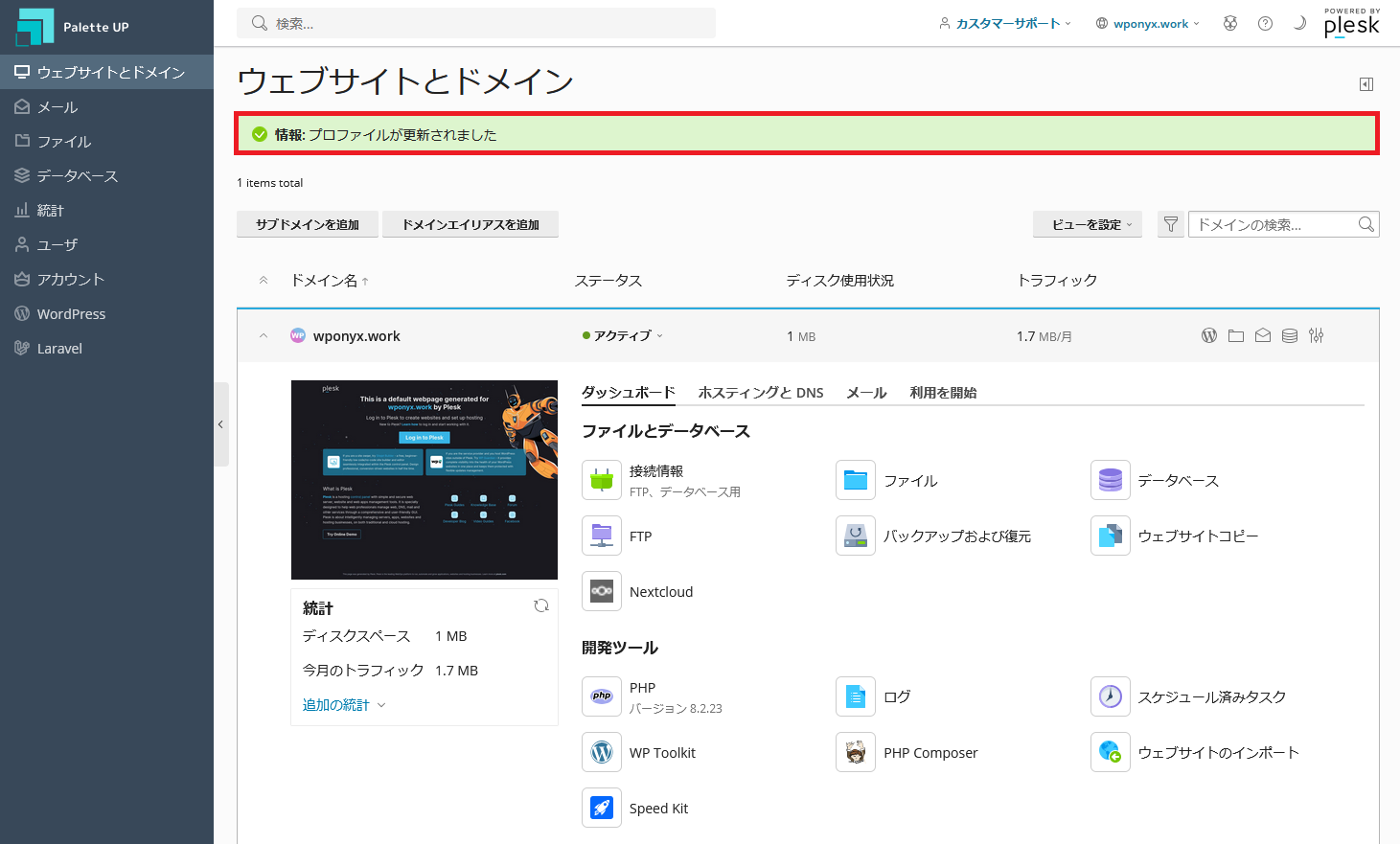1400x844 pixels.
Task: Open the help question mark icon
Action: (1265, 23)
